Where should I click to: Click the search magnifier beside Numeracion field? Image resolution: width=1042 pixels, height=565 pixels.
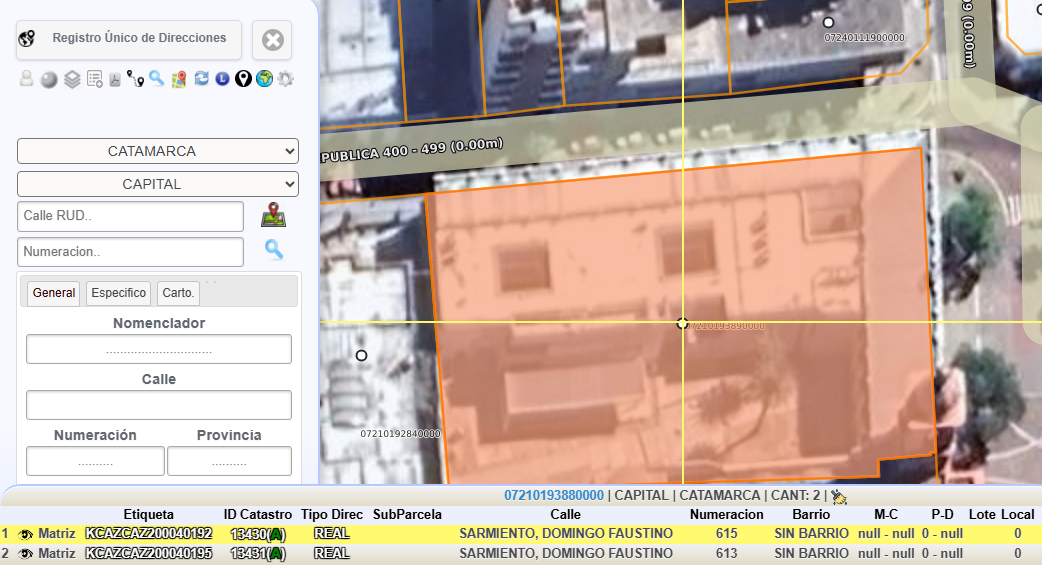tap(274, 249)
